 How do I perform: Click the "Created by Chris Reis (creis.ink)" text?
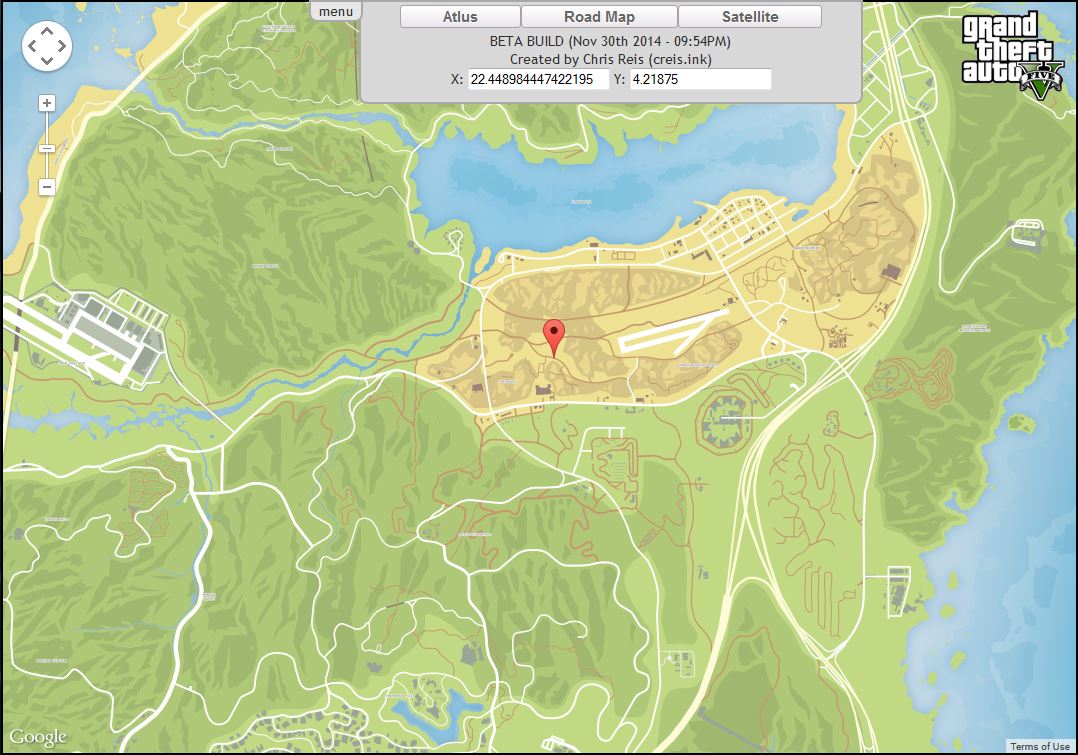point(610,59)
